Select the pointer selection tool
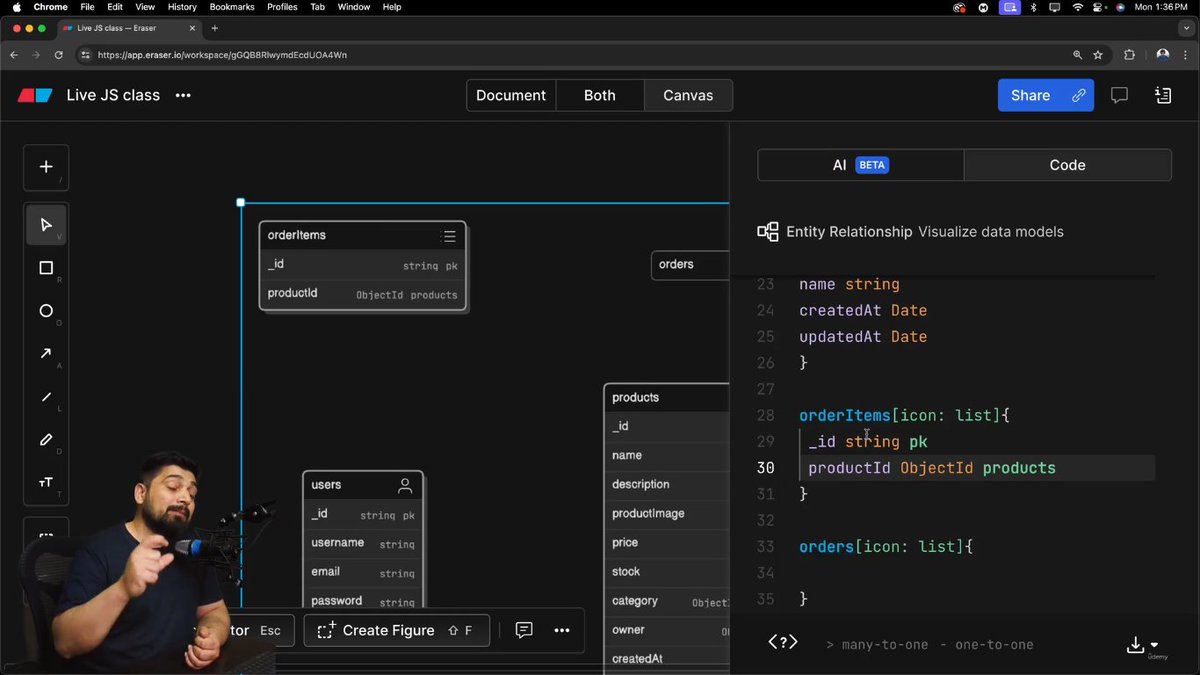Image resolution: width=1200 pixels, height=675 pixels. (x=46, y=225)
